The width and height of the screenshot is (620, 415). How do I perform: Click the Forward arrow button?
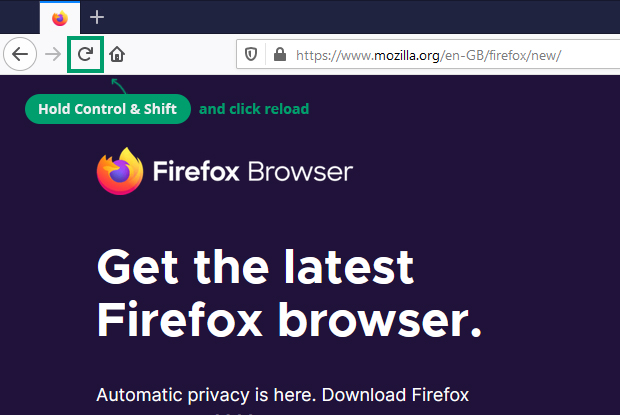tap(53, 54)
